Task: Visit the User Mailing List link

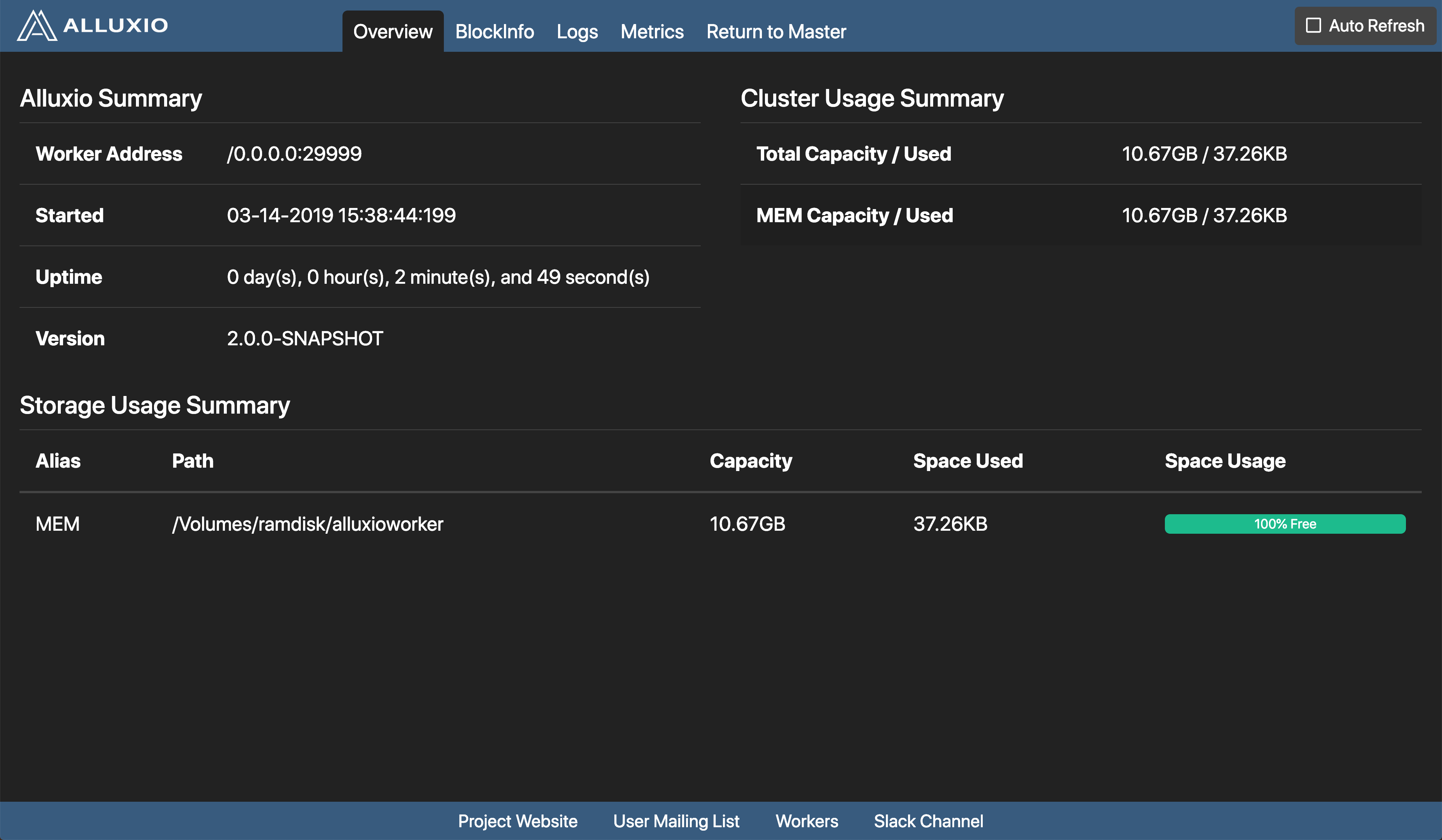Action: pos(676,821)
